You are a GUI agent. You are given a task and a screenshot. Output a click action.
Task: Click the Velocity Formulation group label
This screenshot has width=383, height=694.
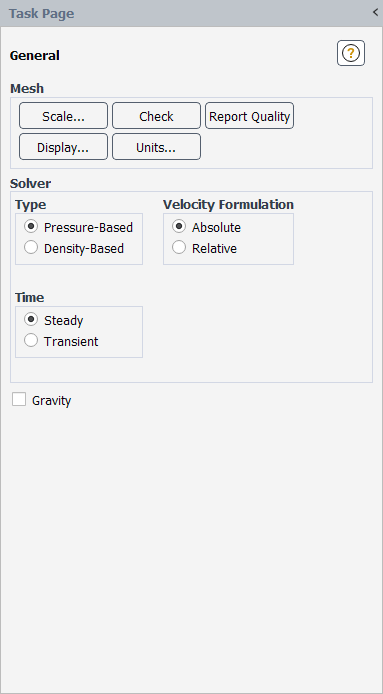click(228, 204)
